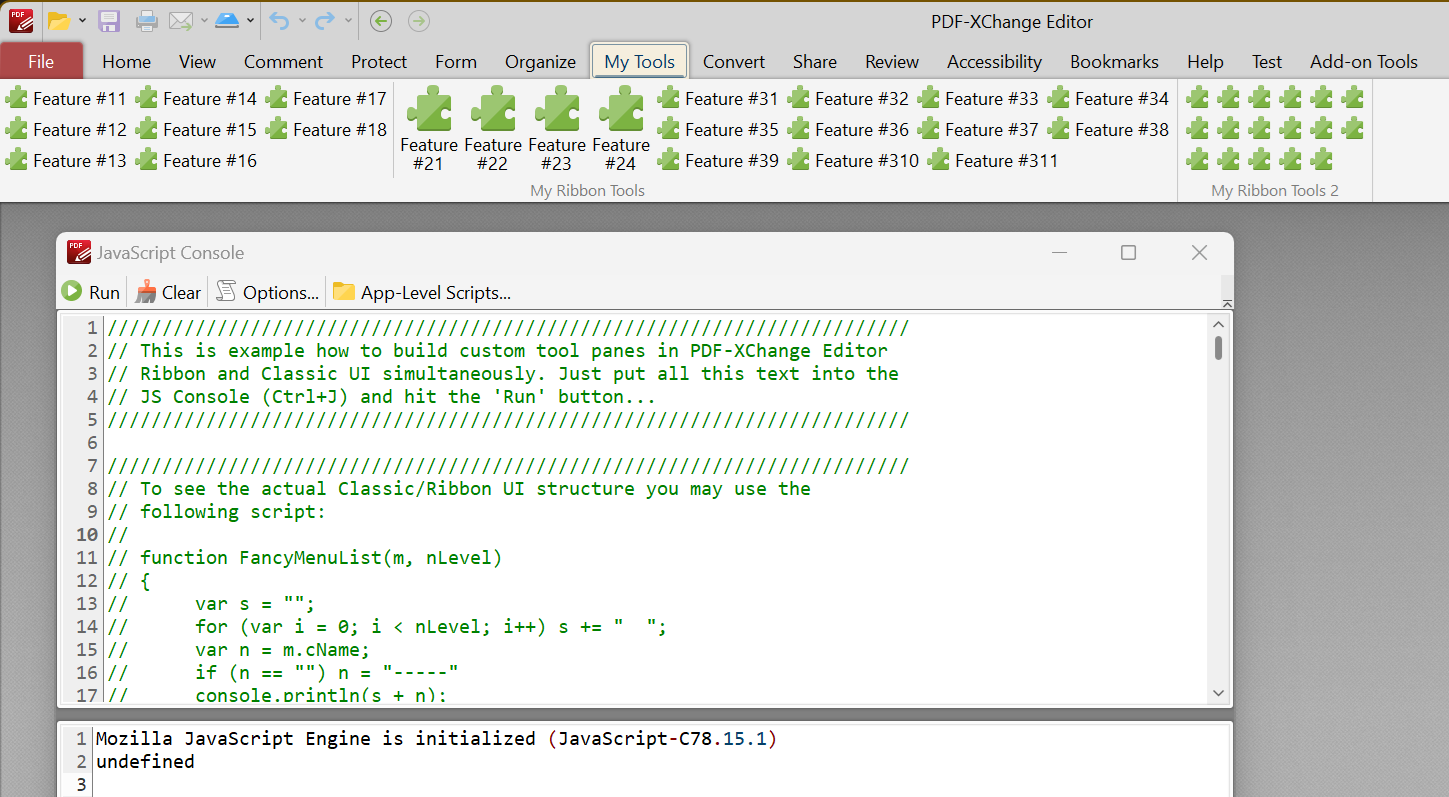
Task: Collapse the console toolbar using double chevron
Action: click(x=1227, y=304)
